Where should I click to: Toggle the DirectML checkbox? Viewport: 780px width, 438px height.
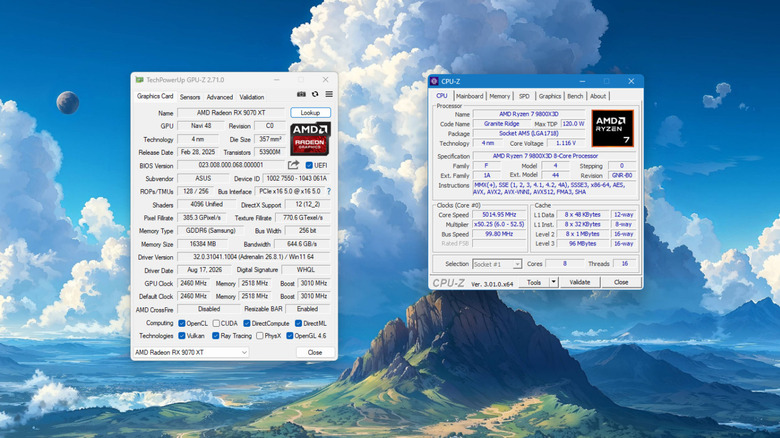[298, 323]
